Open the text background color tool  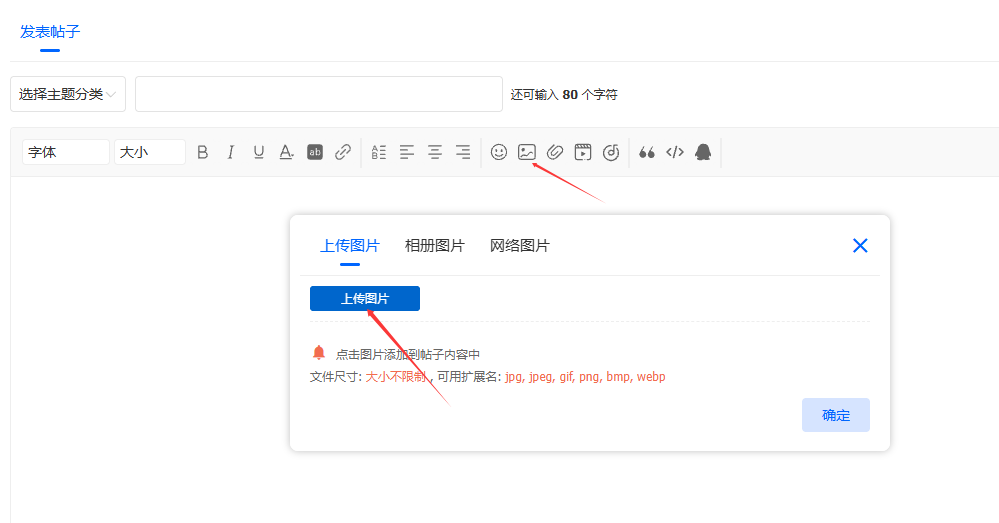[x=315, y=152]
